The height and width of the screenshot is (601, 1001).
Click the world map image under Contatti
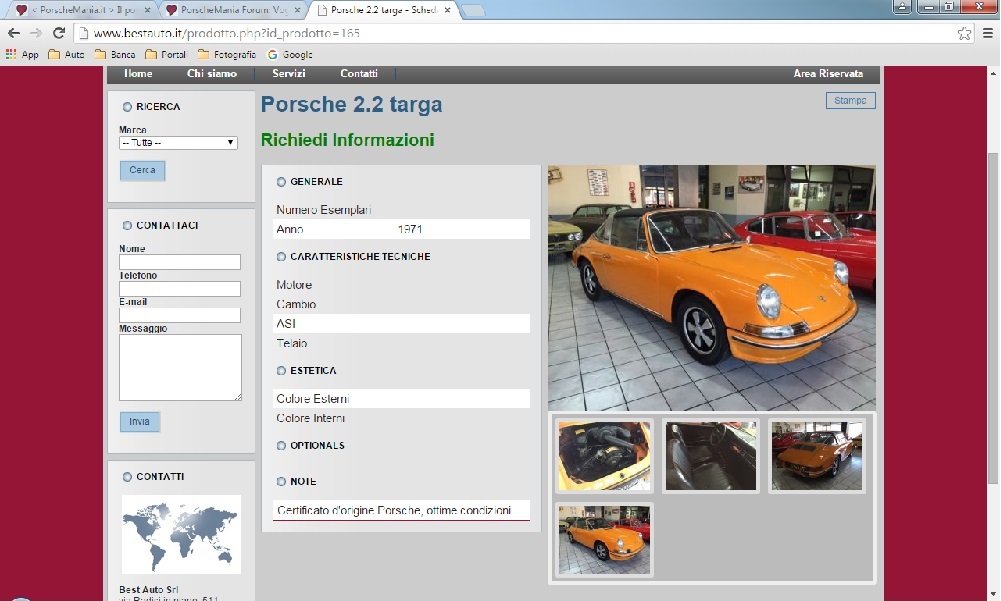[x=181, y=535]
